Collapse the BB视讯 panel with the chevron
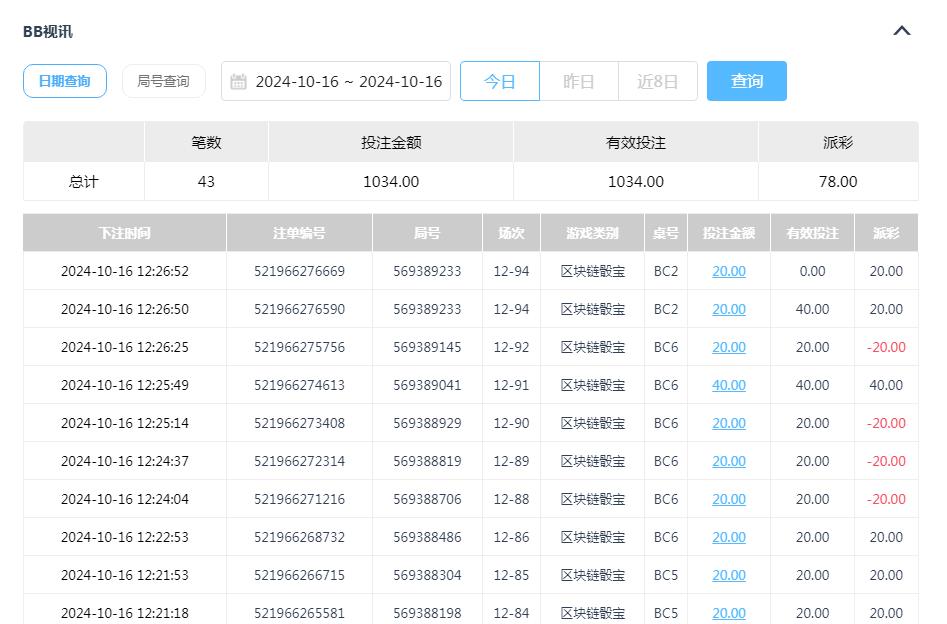The image size is (947, 624). (x=901, y=31)
